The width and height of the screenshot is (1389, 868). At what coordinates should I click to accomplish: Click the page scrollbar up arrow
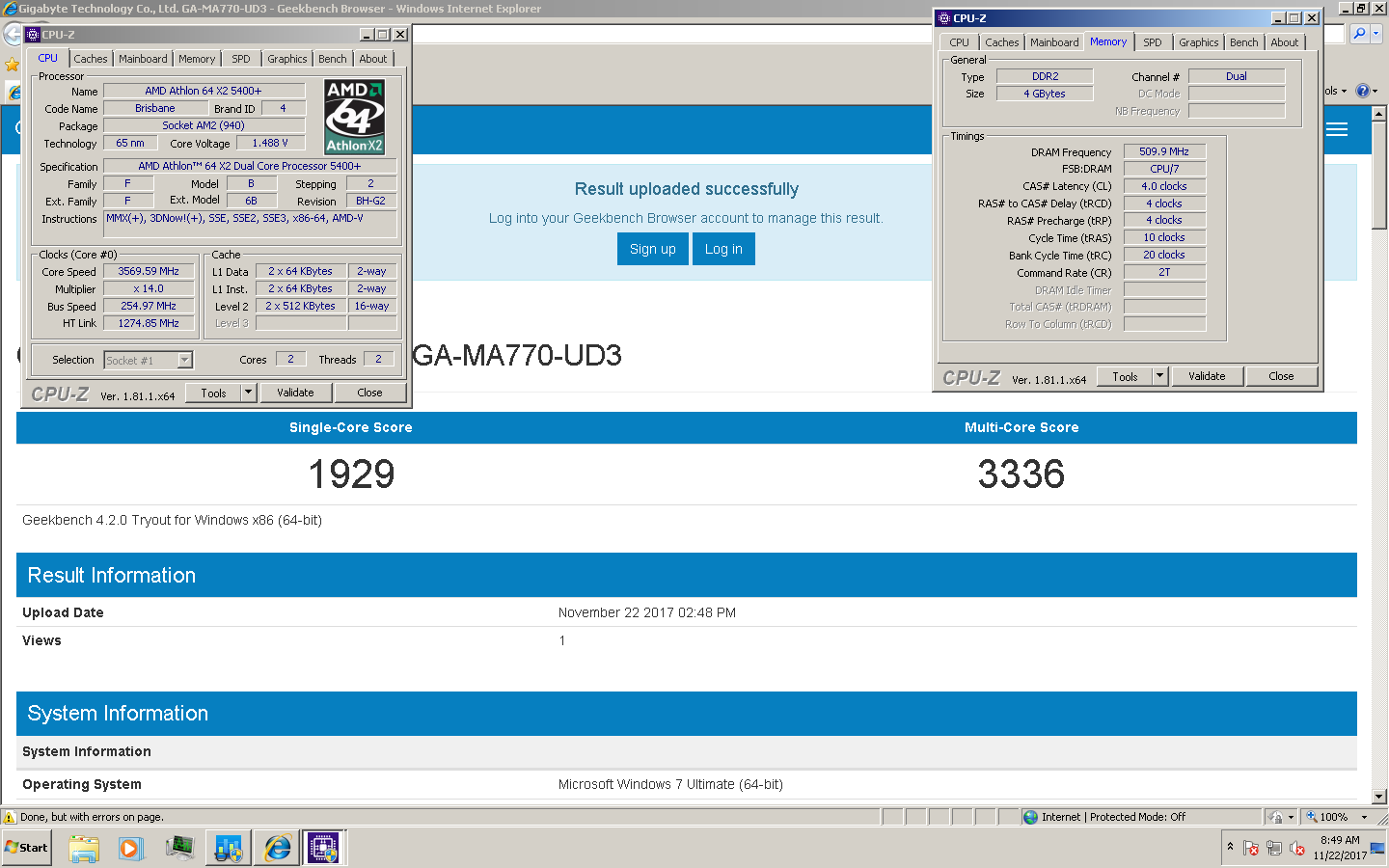tap(1379, 114)
